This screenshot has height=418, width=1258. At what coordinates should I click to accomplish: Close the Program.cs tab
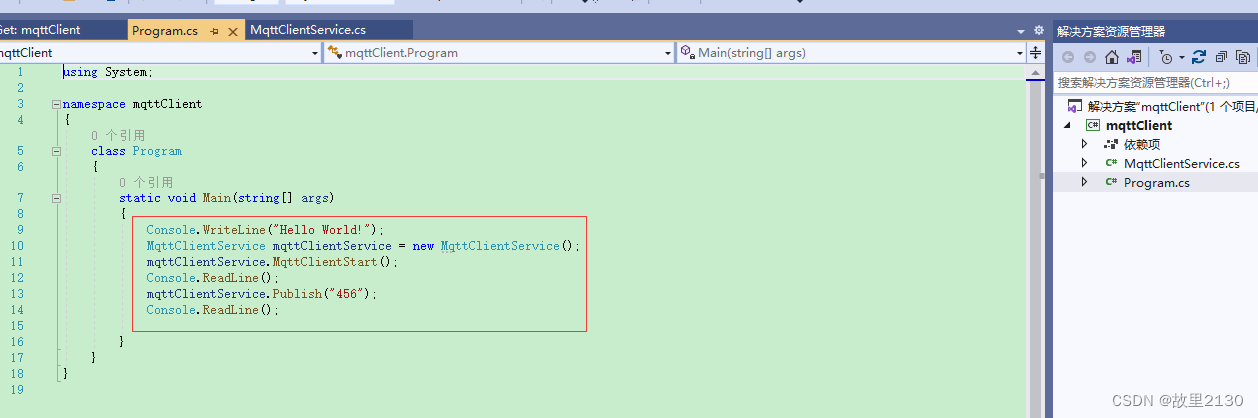tap(233, 31)
